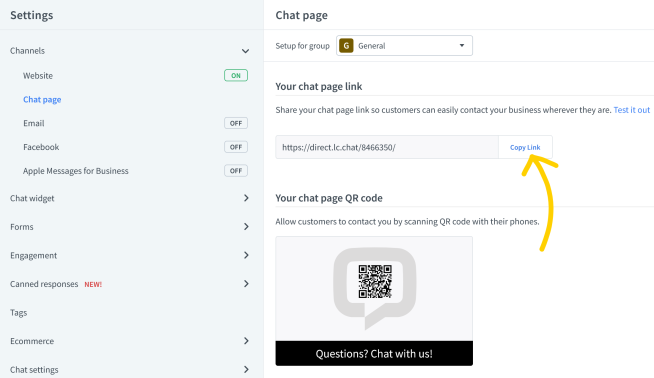Toggle the Email channel OFF switch

click(236, 123)
